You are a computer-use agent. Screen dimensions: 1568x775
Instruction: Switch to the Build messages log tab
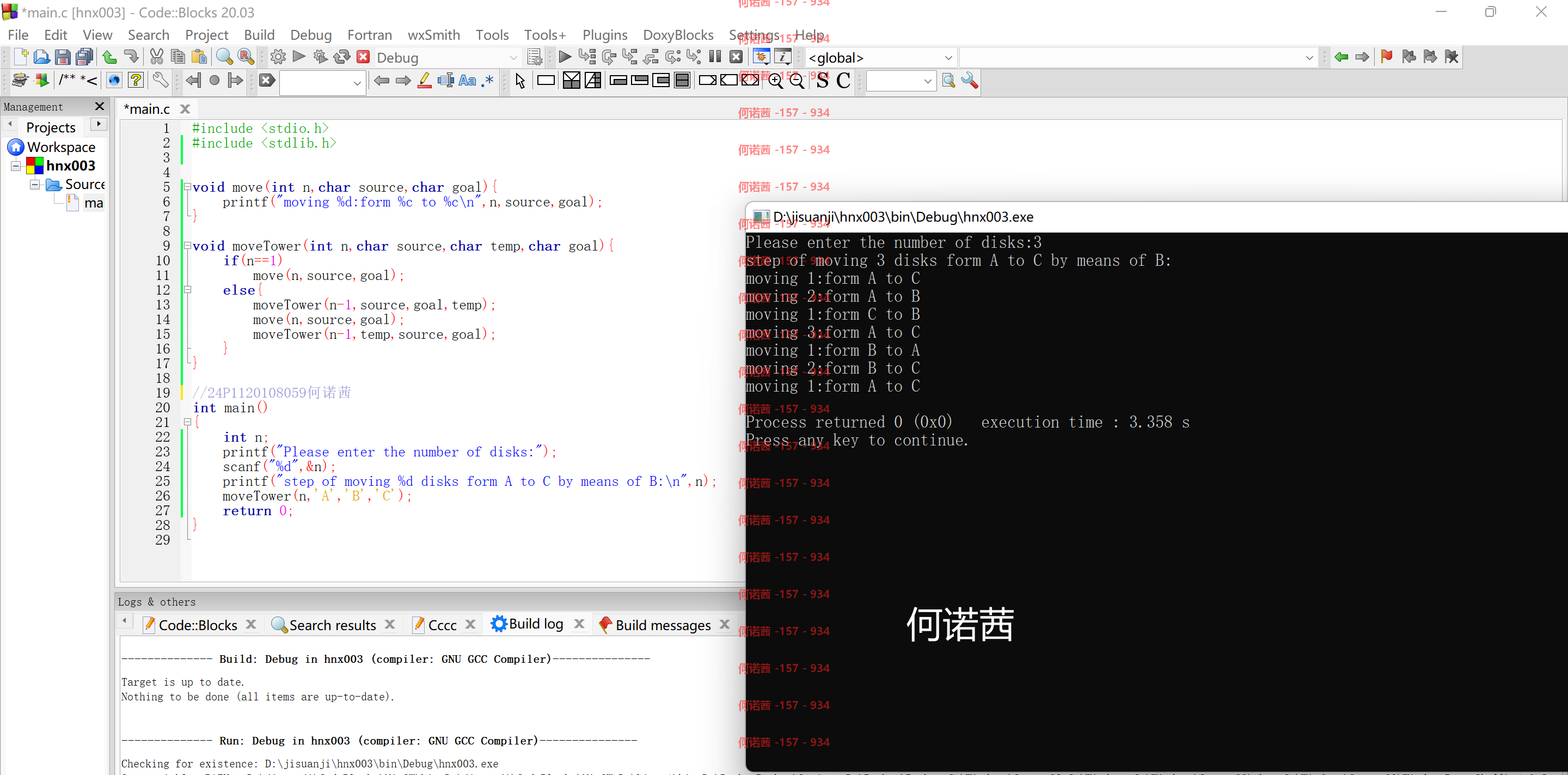[x=662, y=625]
